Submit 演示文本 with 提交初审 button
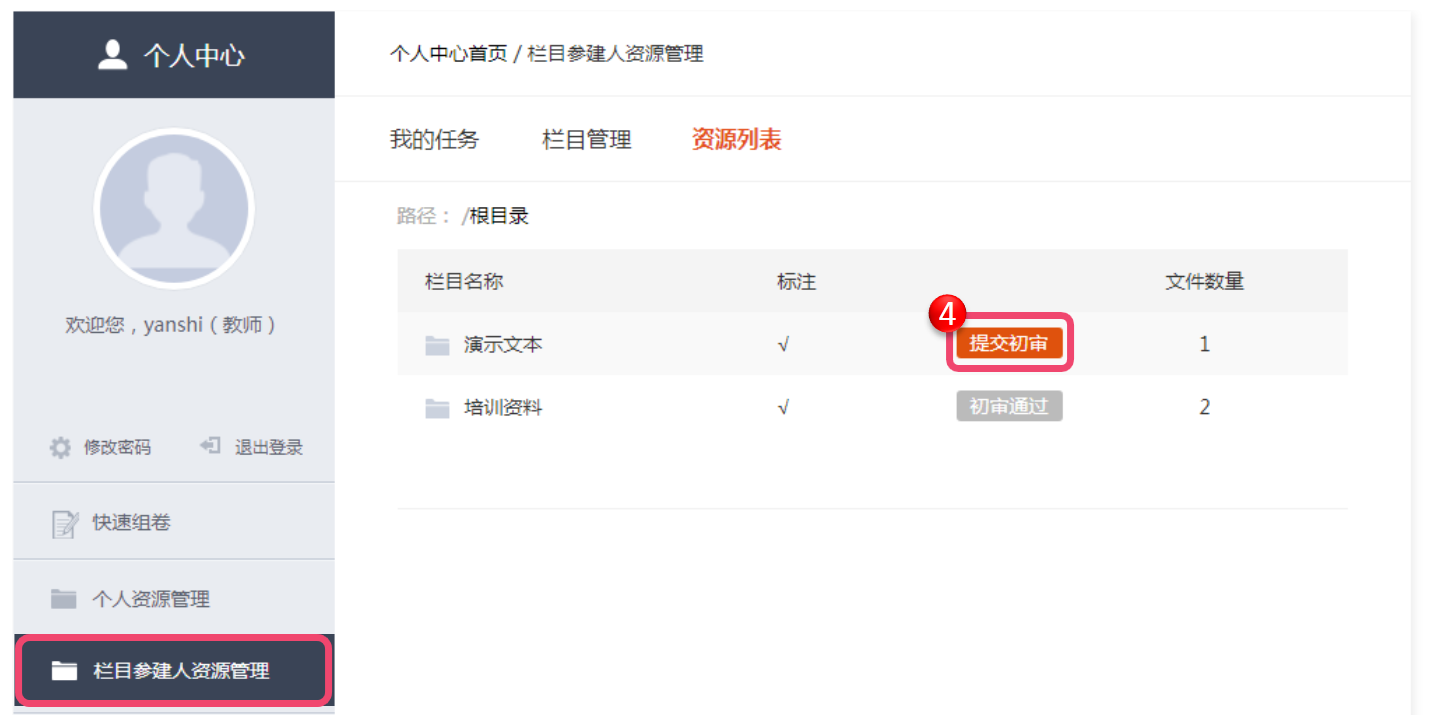 click(1009, 343)
